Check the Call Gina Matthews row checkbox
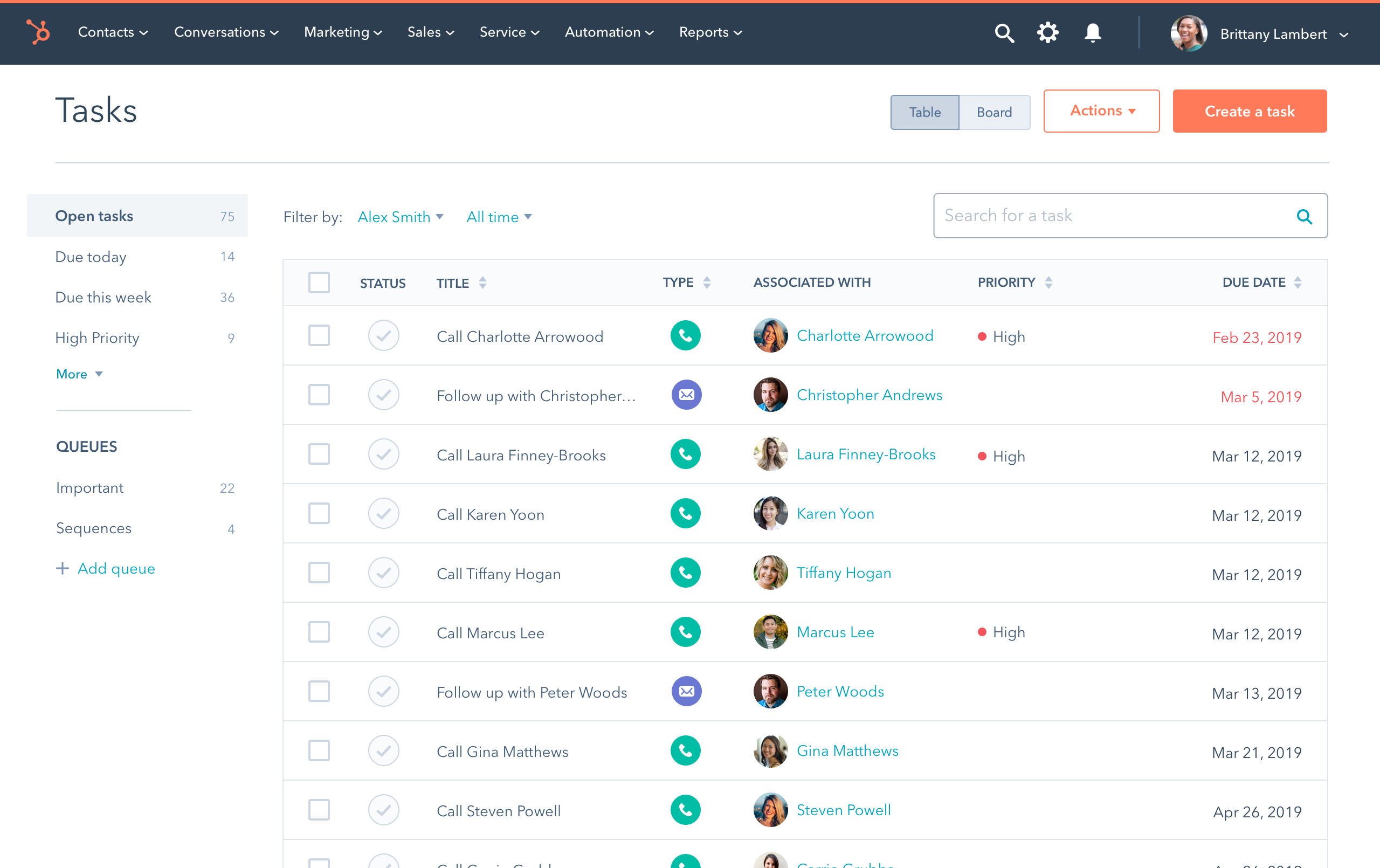 click(x=319, y=750)
